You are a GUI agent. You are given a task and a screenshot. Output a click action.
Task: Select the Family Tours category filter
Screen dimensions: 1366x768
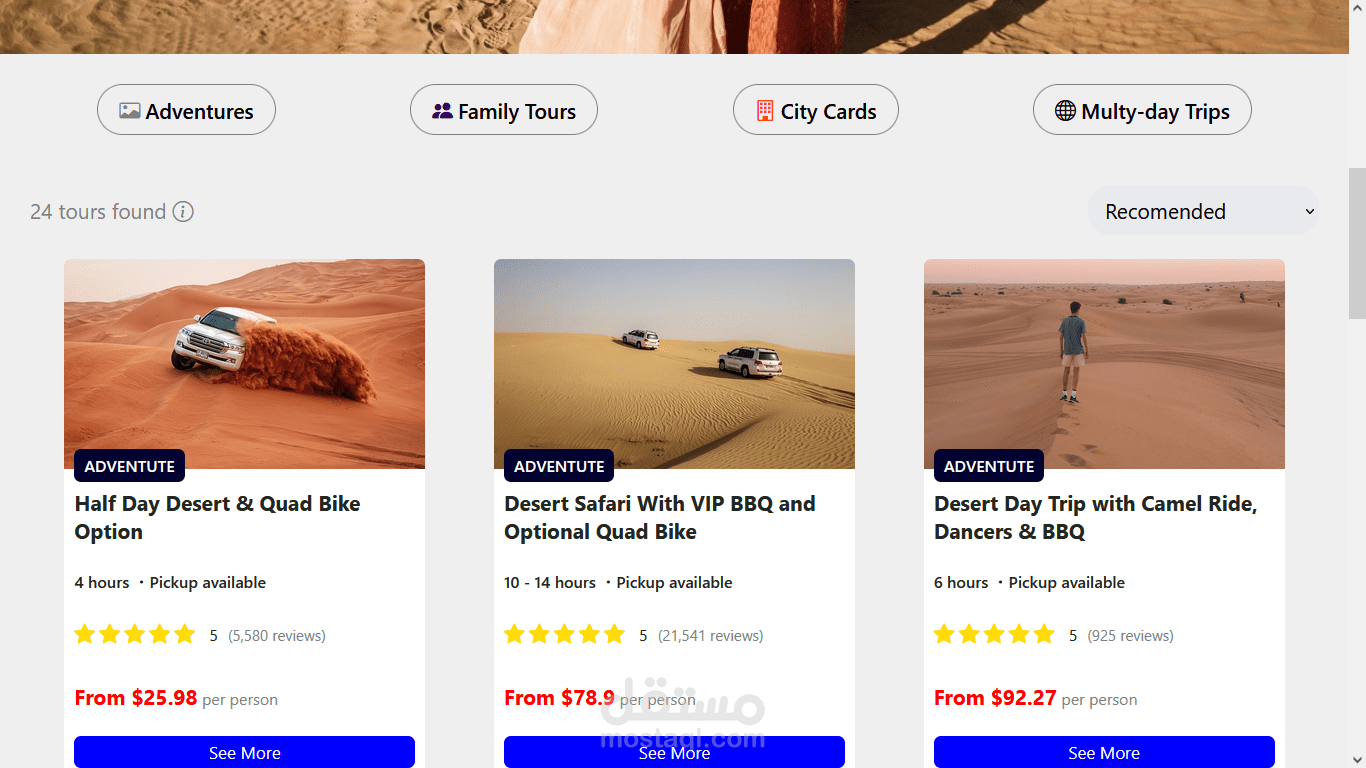(x=504, y=110)
